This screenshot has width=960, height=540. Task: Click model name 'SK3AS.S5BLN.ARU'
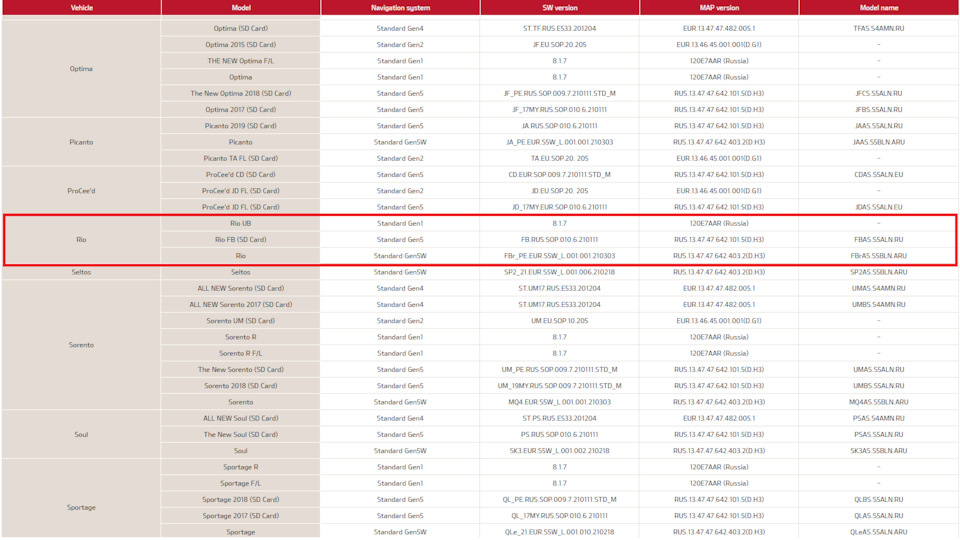tap(879, 451)
